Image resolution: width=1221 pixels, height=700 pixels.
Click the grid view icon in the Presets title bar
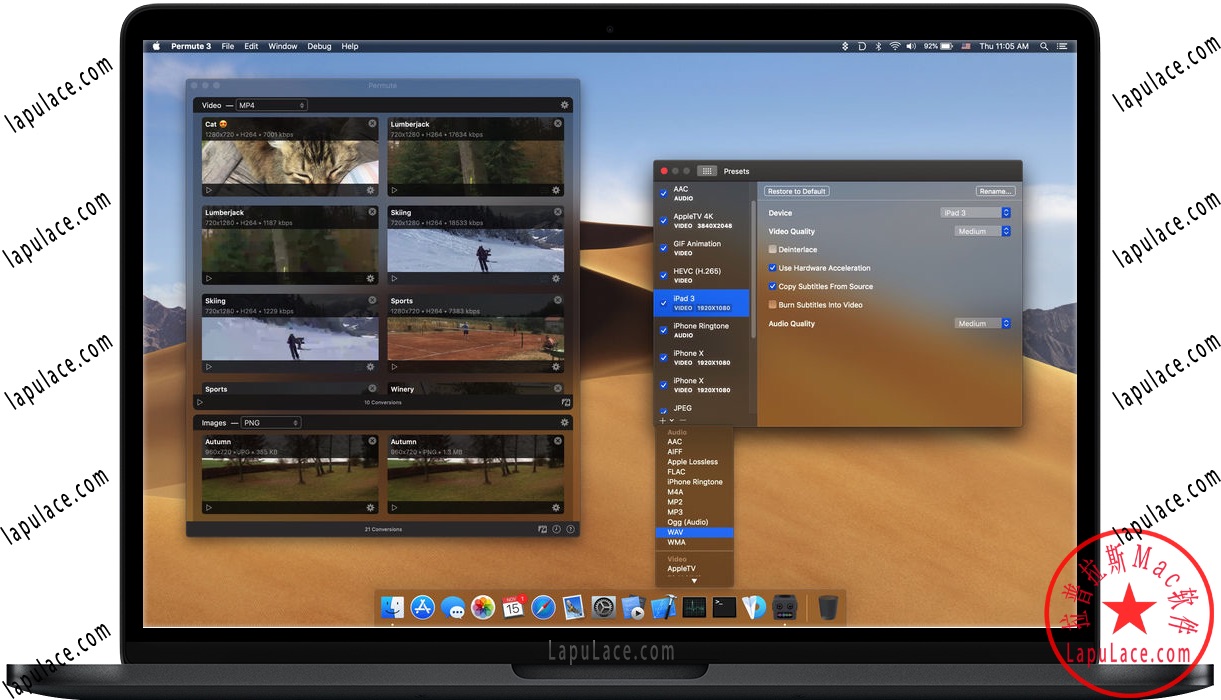coord(706,171)
